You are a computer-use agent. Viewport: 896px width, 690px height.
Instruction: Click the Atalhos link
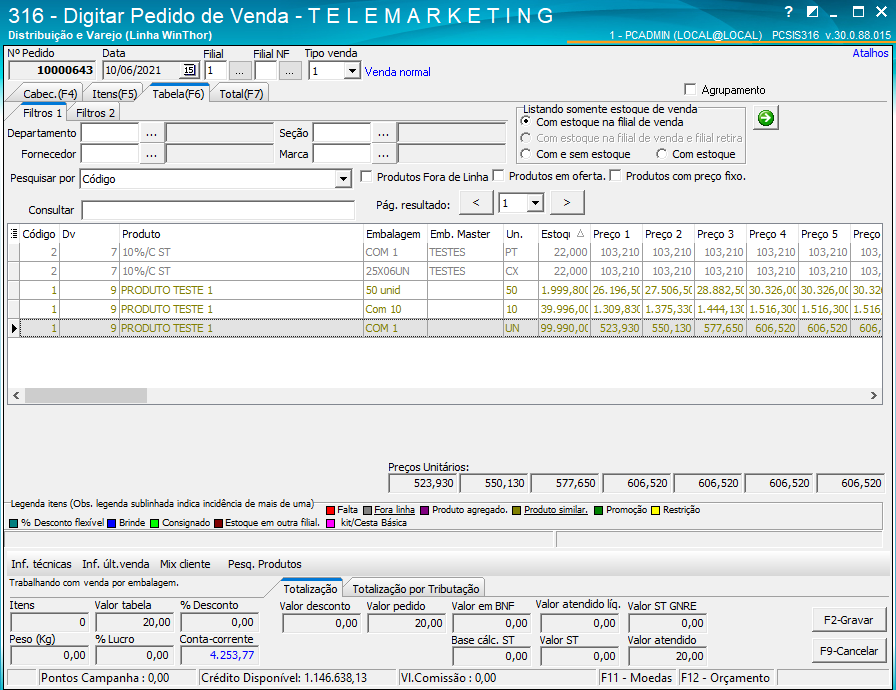tap(870, 54)
